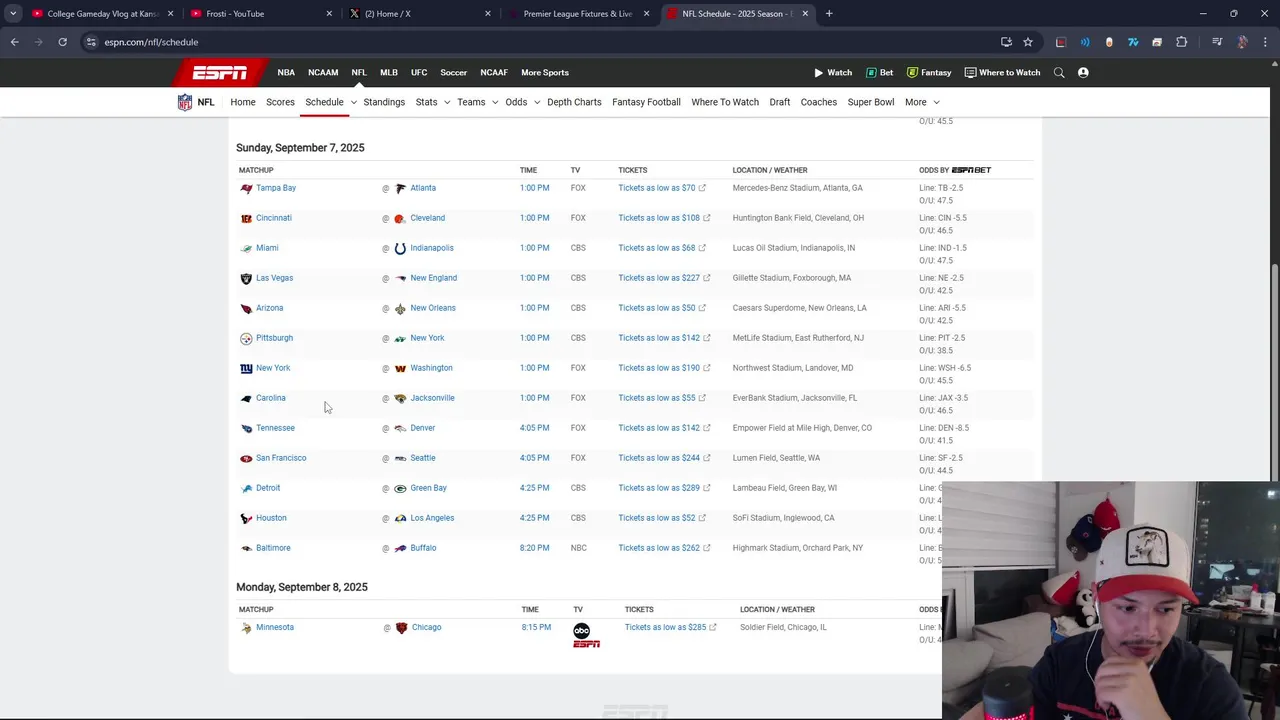The height and width of the screenshot is (720, 1280).
Task: Bookmark this page with the star icon
Action: pos(1027,42)
